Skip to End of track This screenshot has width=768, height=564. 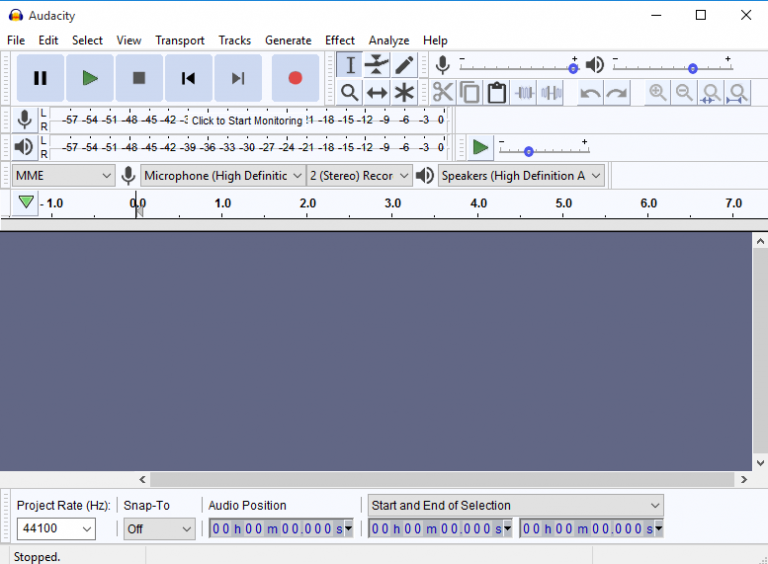click(x=238, y=78)
